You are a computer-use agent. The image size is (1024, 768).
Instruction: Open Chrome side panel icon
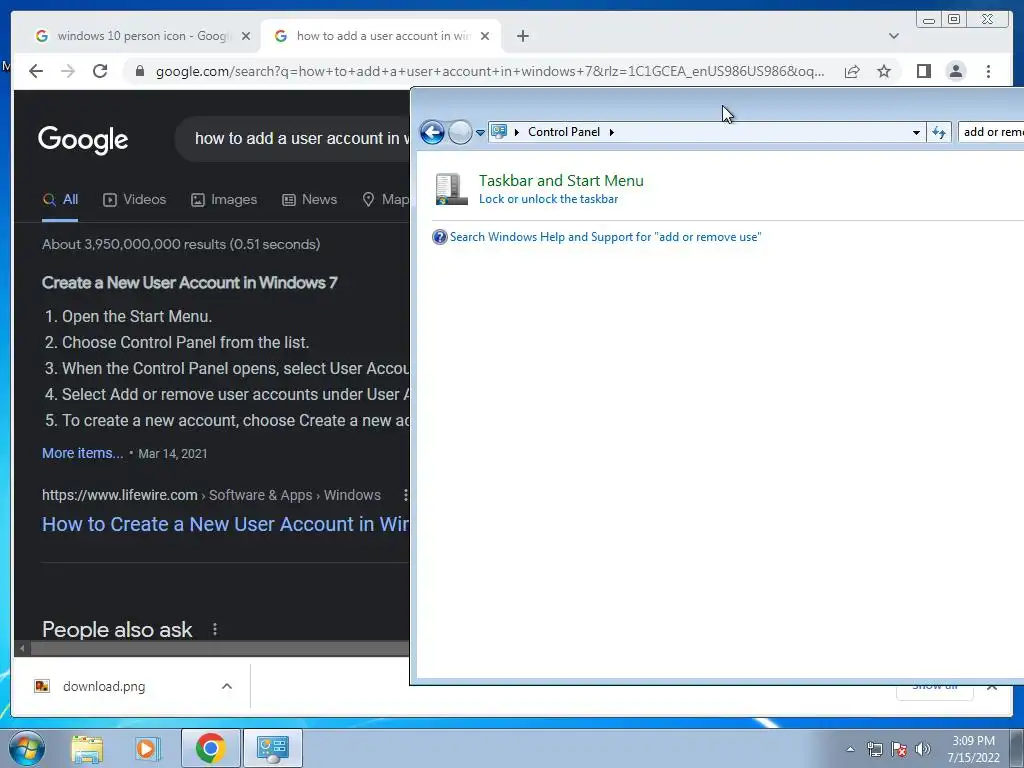(923, 71)
